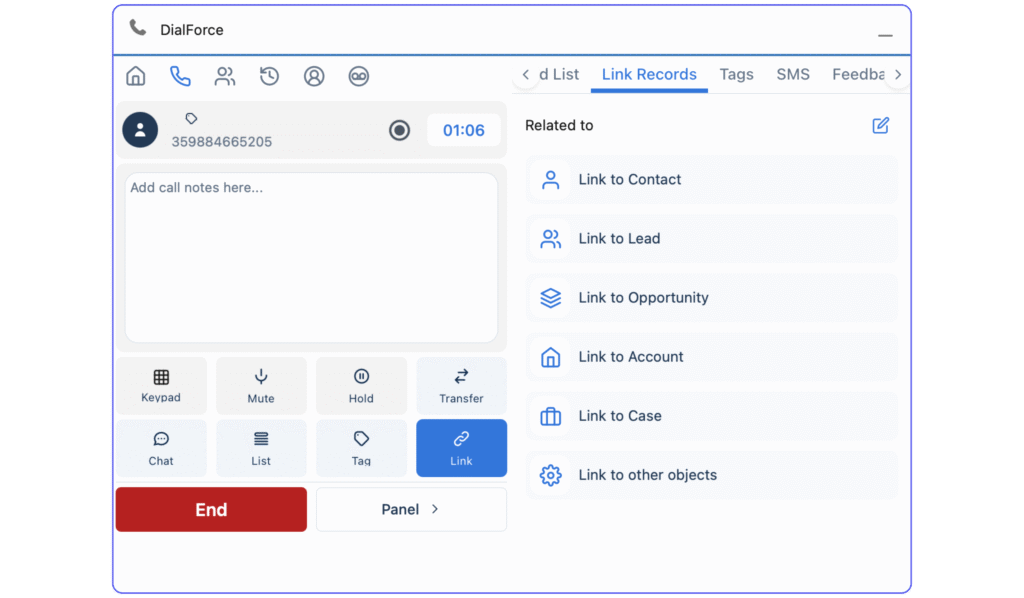Open the List button
Viewport: 1024px width, 598px height.
(261, 448)
